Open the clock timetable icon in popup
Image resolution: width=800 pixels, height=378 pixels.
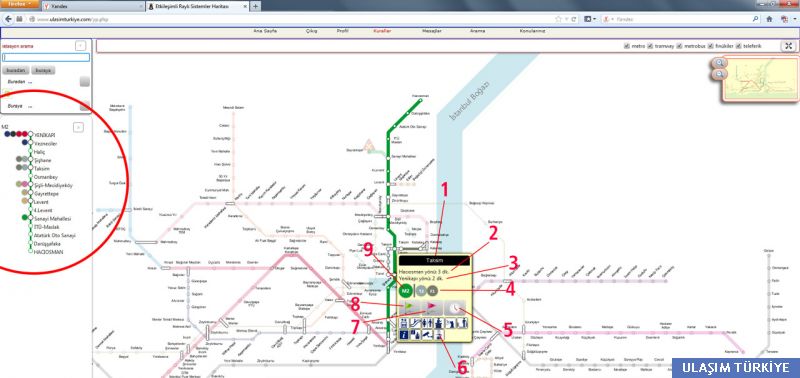[454, 308]
